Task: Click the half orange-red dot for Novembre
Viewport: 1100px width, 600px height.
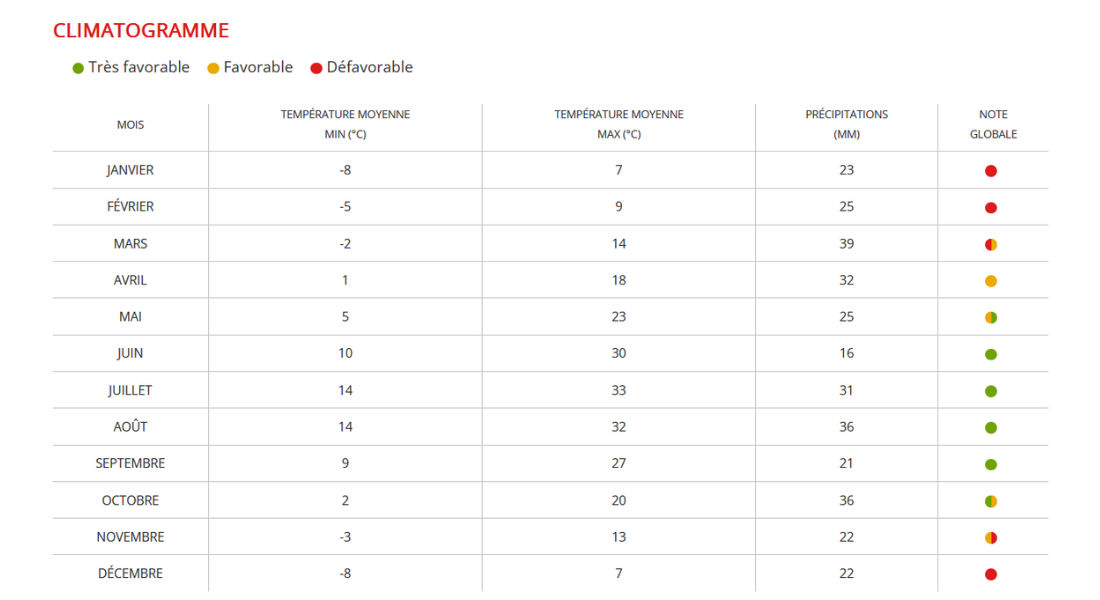Action: click(991, 538)
